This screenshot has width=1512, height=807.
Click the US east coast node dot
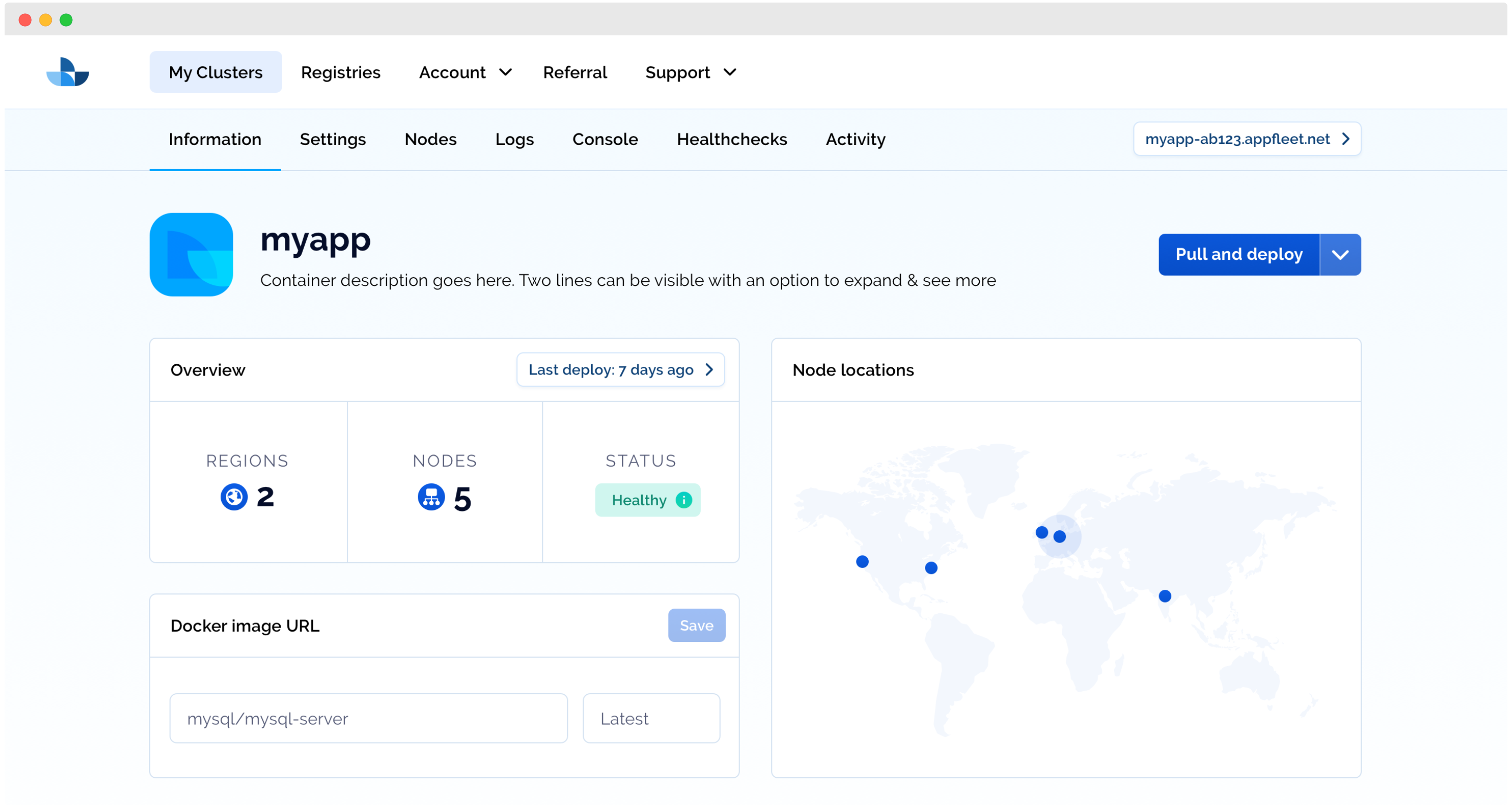pyautogui.click(x=931, y=568)
